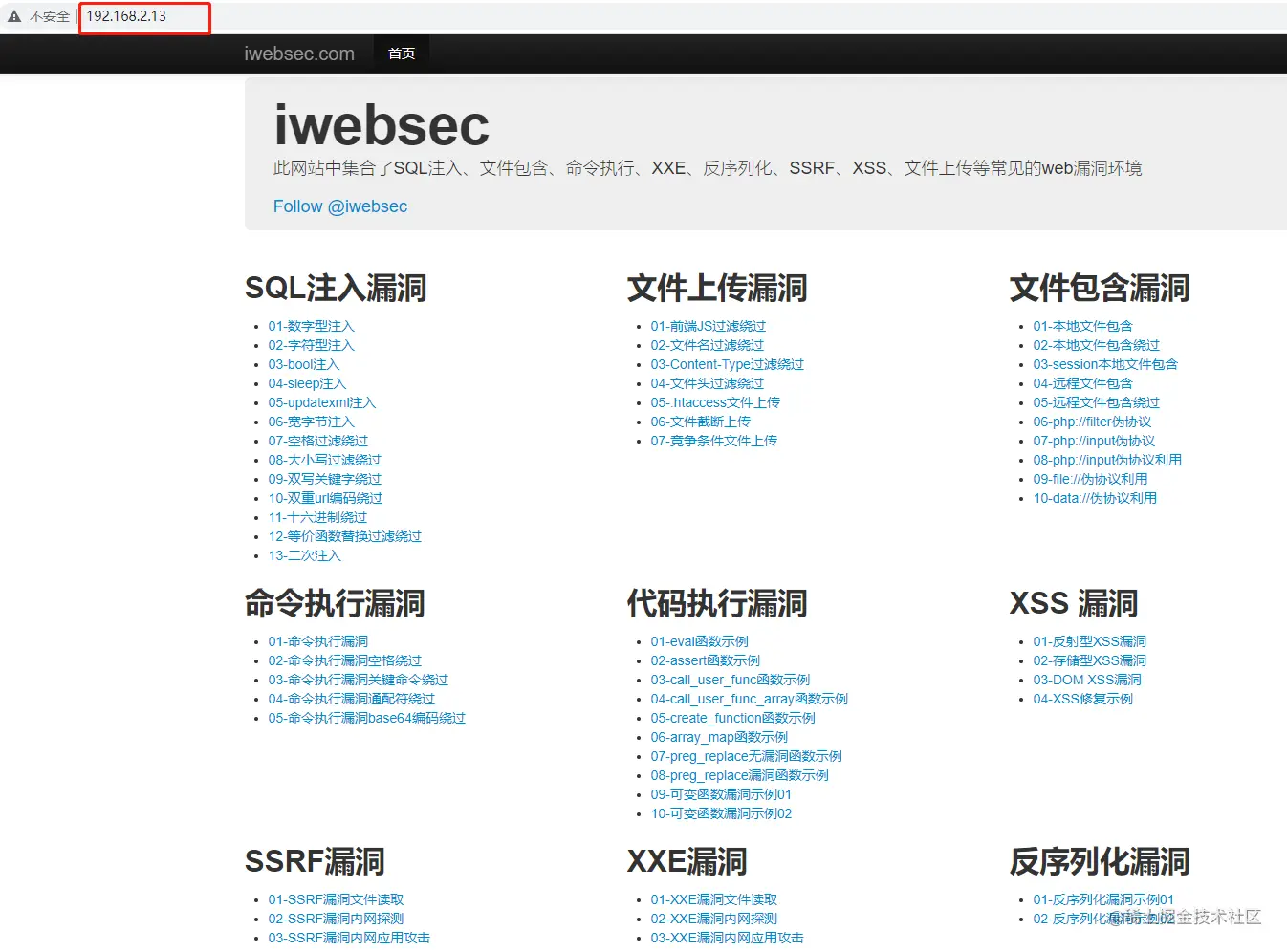Open 06-宽字节注入 link

(312, 422)
